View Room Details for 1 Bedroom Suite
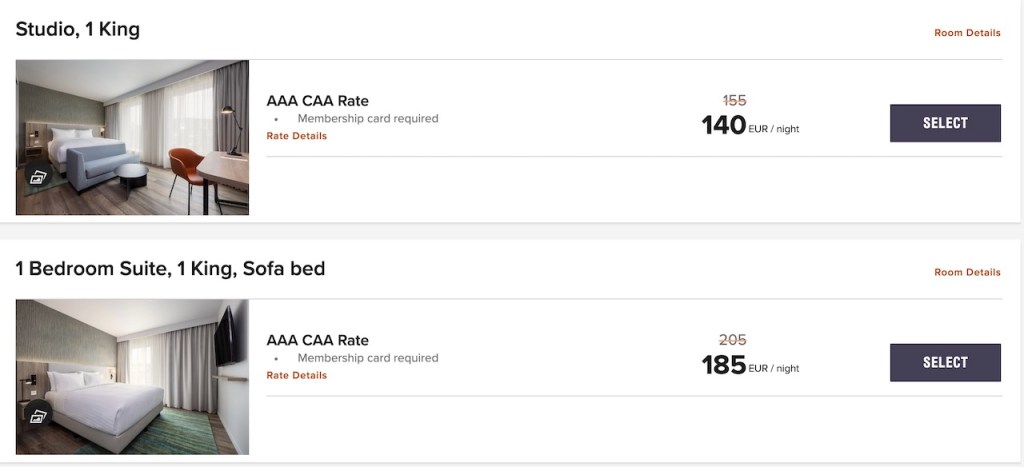The height and width of the screenshot is (467, 1024). click(967, 272)
